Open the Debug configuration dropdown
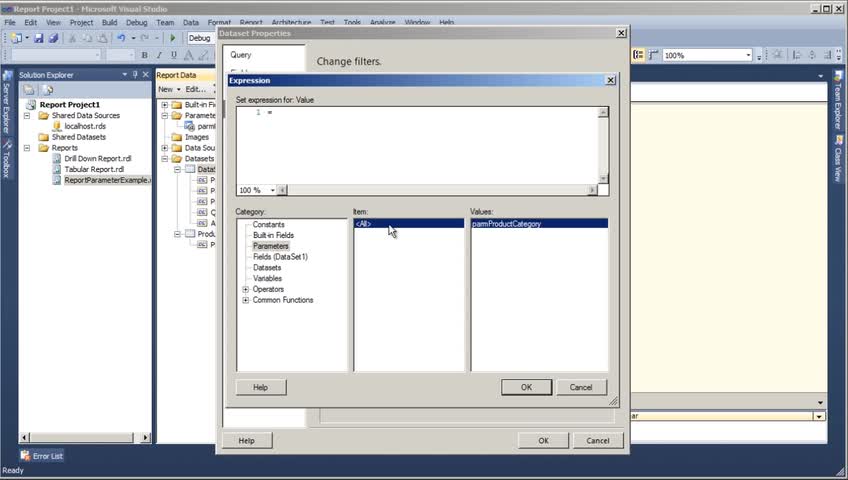This screenshot has height=480, width=848. 200,38
